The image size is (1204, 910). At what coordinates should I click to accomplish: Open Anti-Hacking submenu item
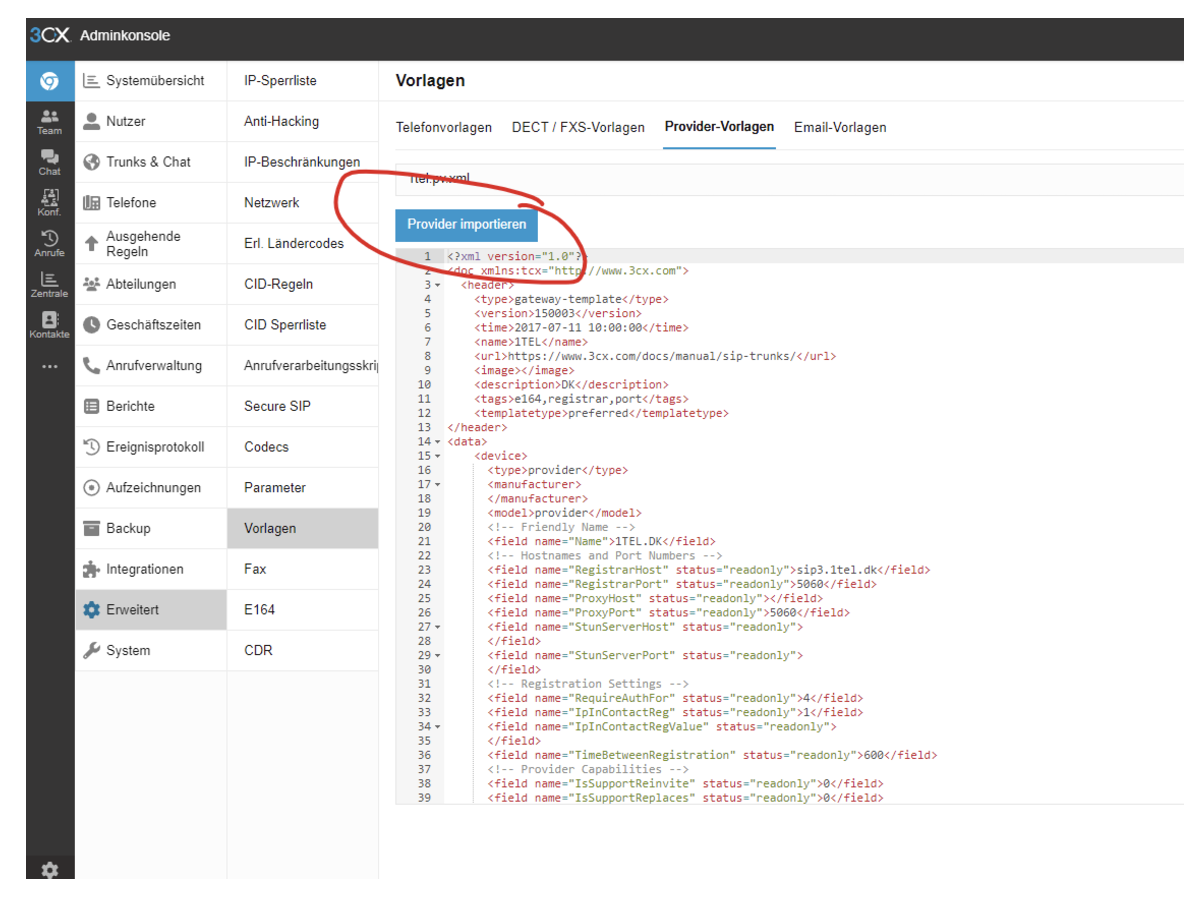(303, 121)
